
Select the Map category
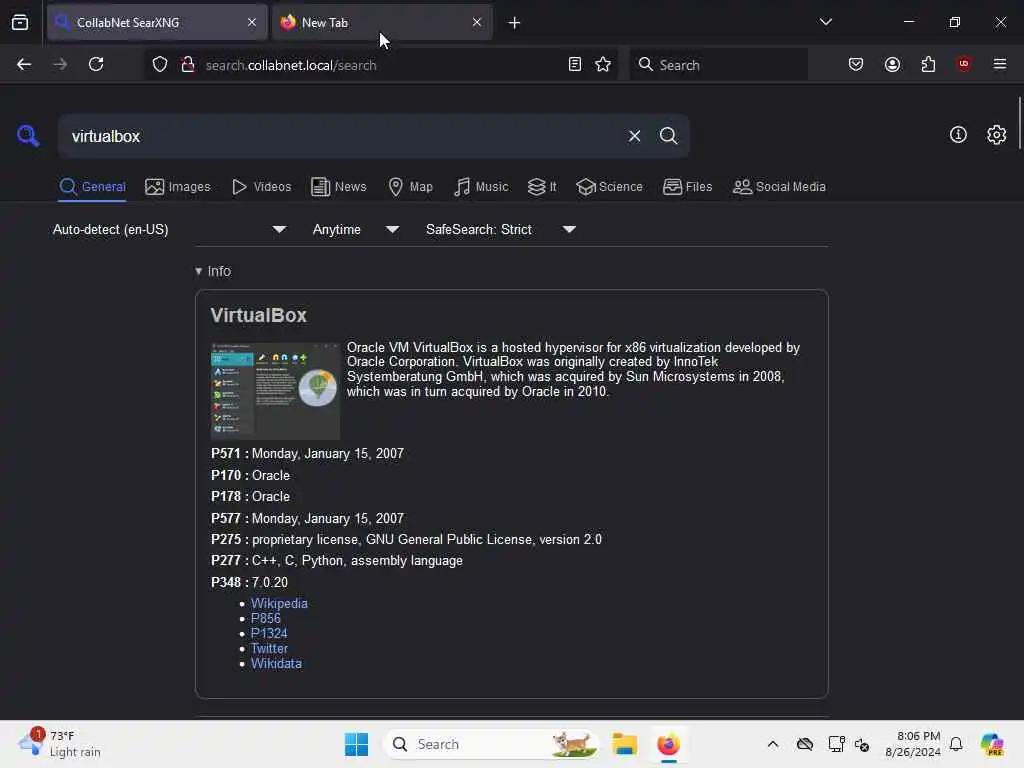[410, 187]
